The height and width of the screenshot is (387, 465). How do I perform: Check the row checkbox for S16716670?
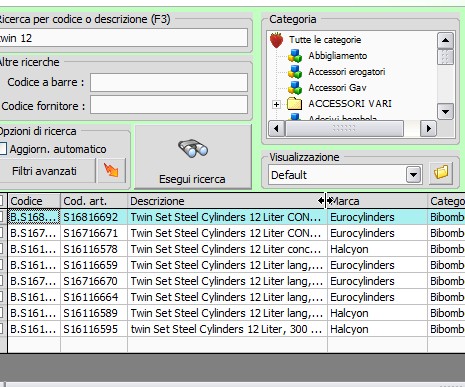click(x=1, y=281)
